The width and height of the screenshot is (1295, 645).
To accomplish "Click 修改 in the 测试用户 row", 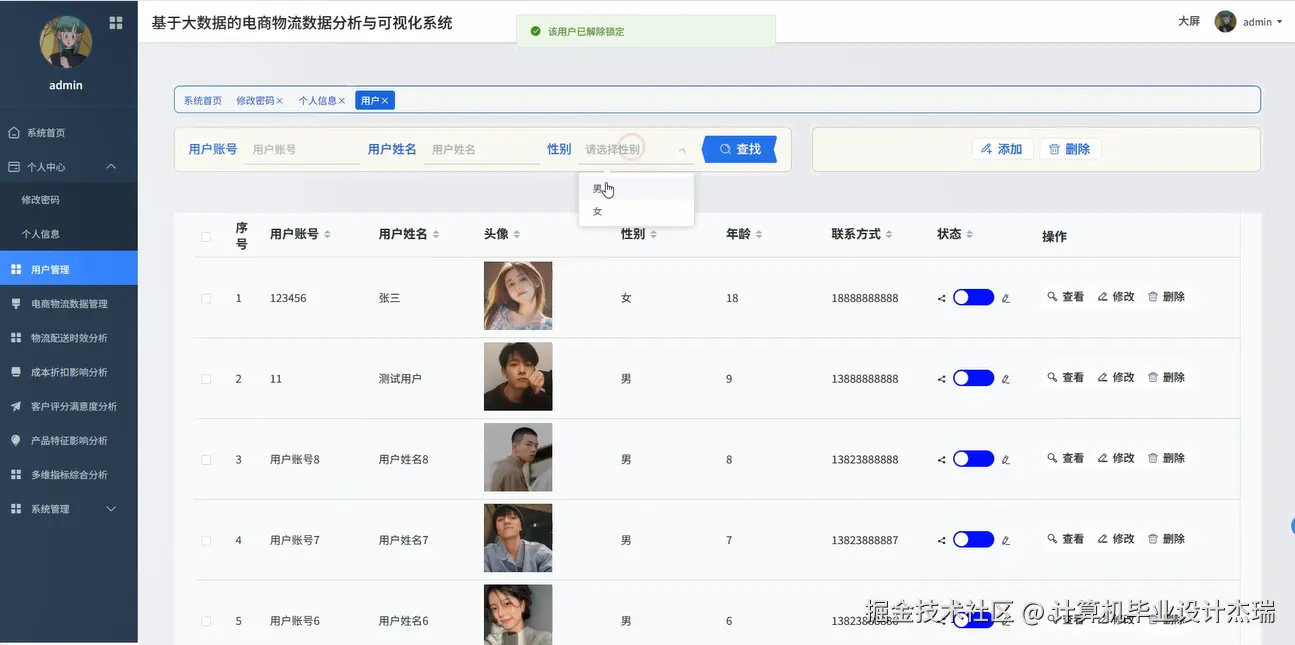I will 1116,378.
